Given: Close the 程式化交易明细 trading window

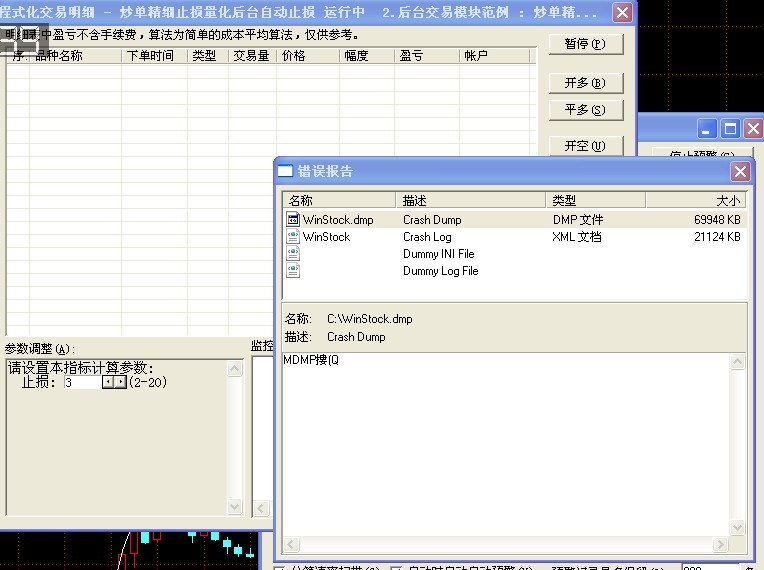Looking at the screenshot, I should click(x=622, y=13).
